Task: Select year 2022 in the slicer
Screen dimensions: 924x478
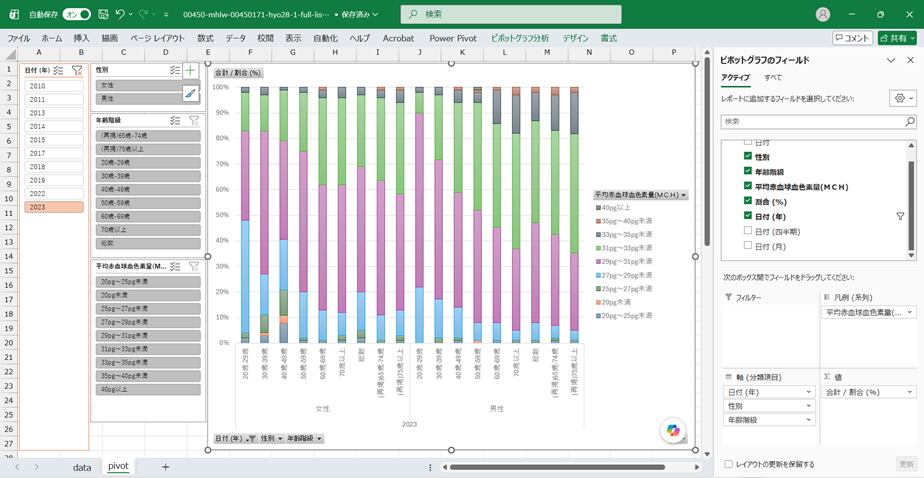Action: [54, 193]
